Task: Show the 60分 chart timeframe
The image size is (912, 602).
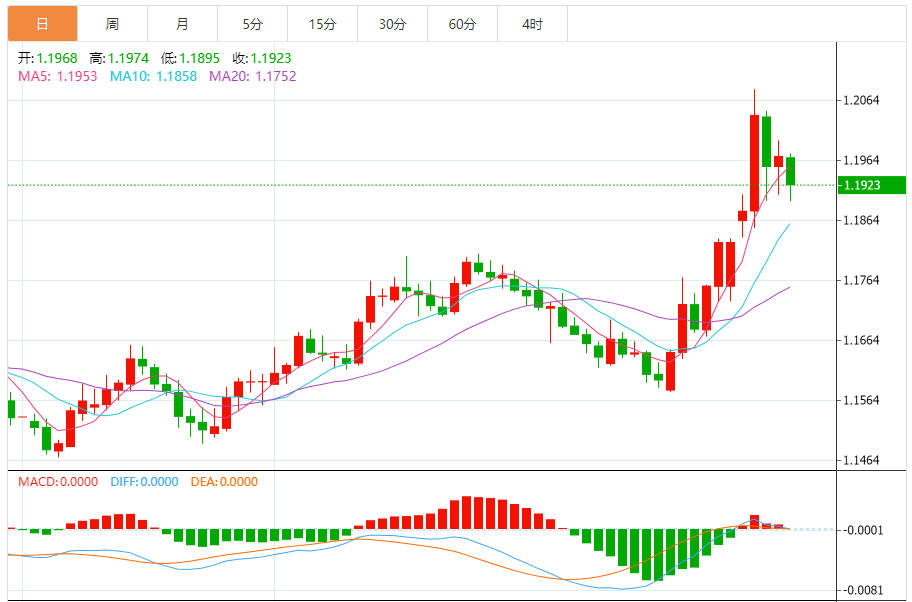Action: click(x=462, y=24)
